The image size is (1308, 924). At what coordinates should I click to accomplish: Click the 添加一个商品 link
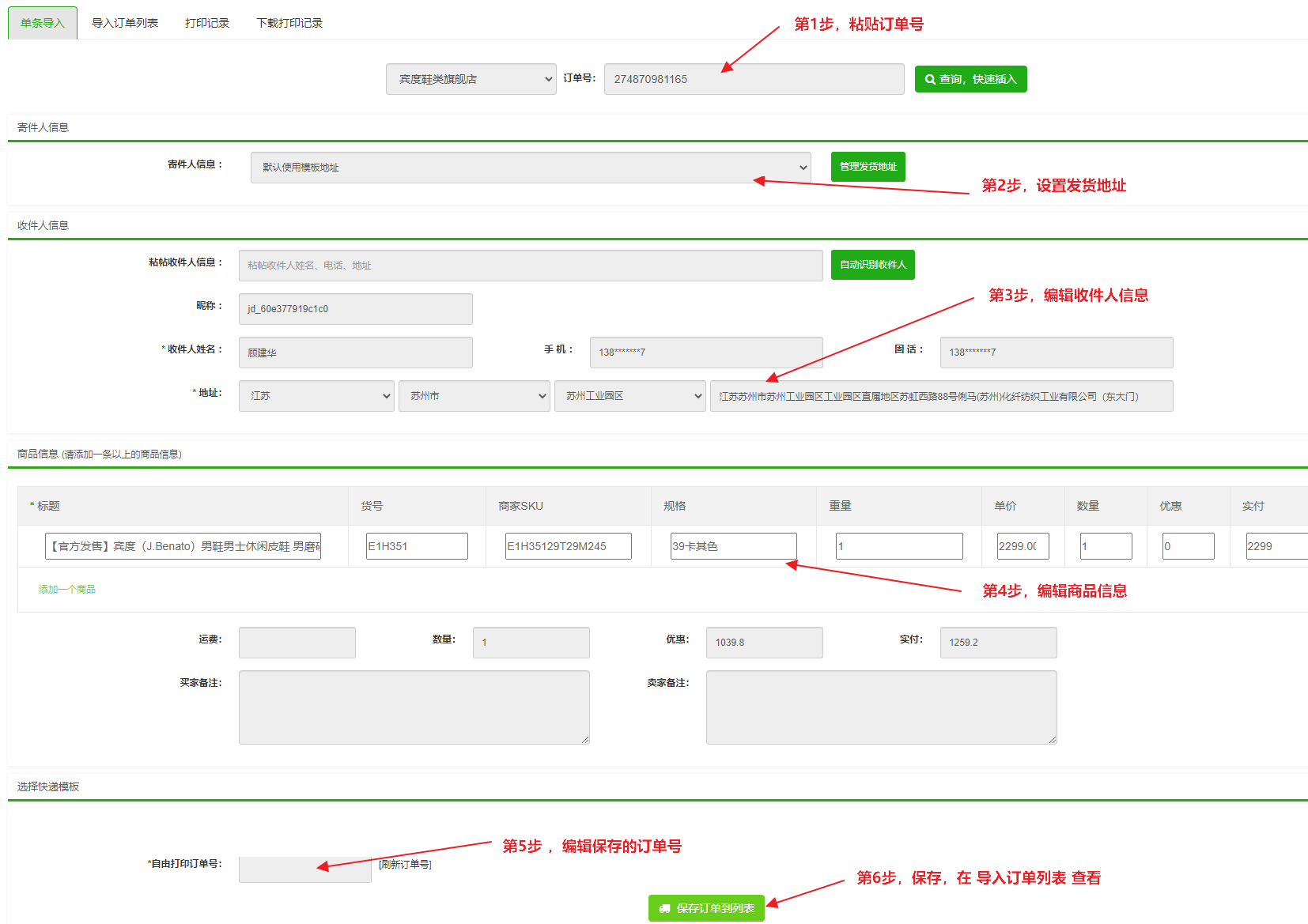(67, 590)
